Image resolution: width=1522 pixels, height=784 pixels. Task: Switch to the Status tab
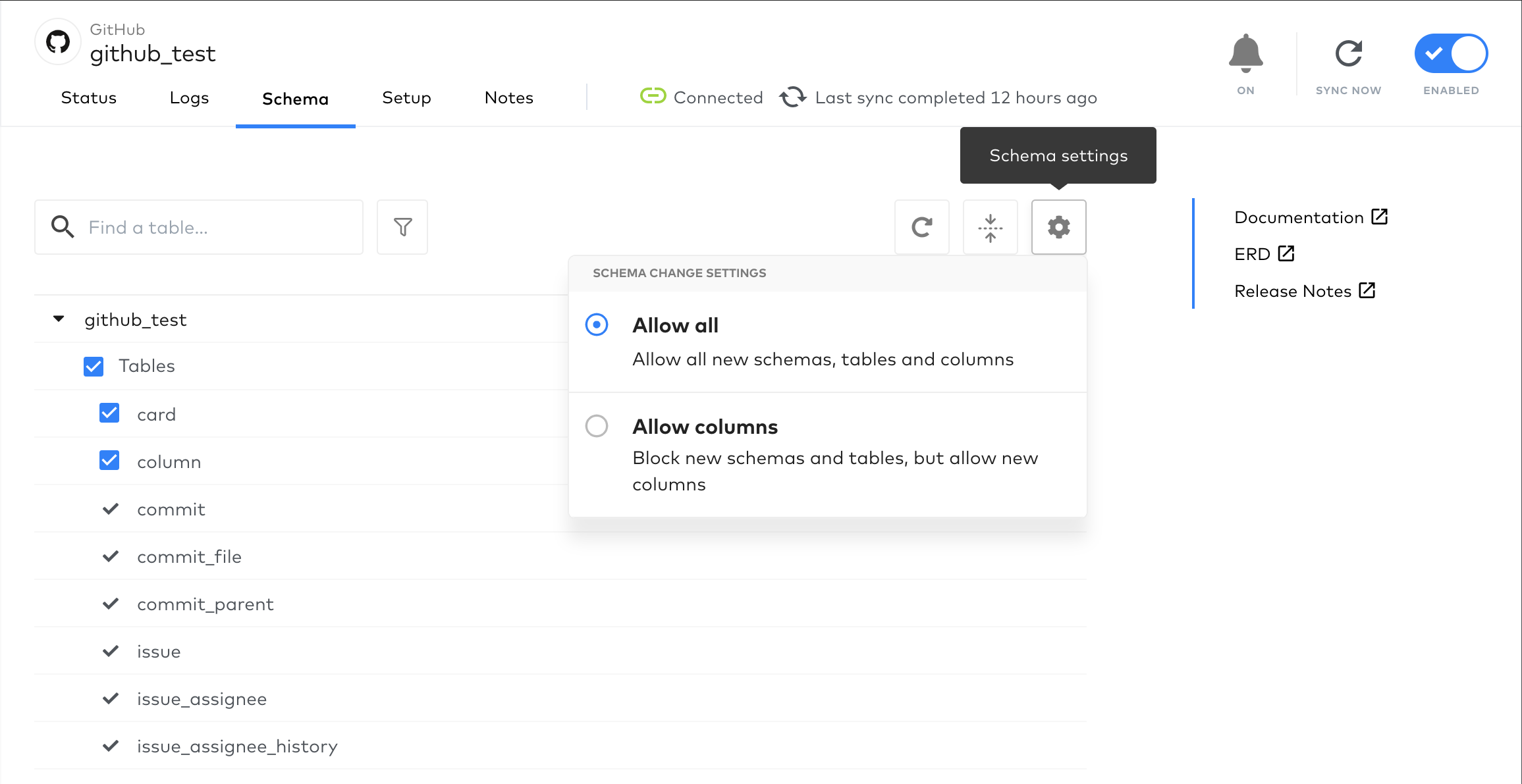(88, 97)
